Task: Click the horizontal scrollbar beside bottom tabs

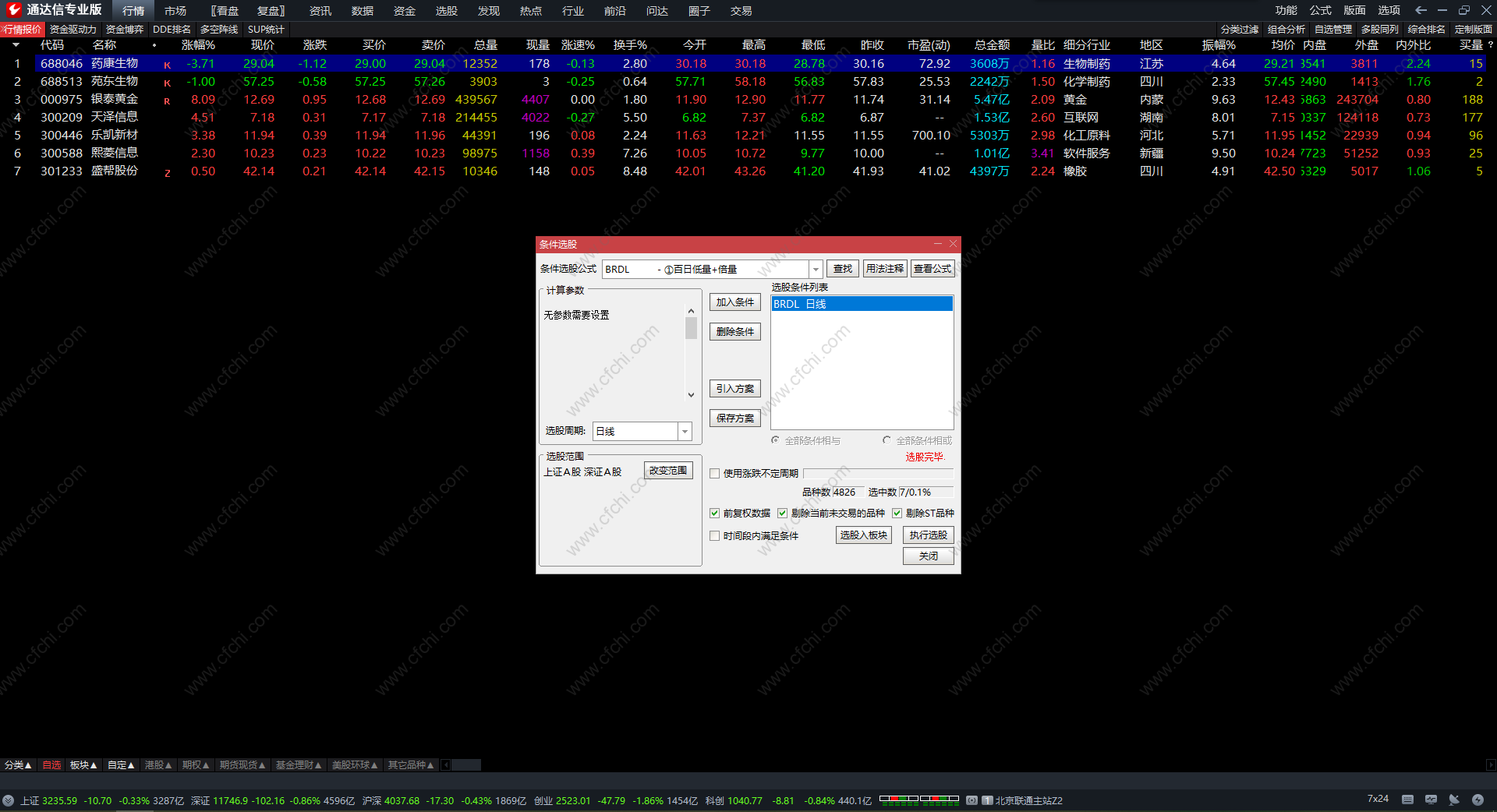Action: point(466,765)
